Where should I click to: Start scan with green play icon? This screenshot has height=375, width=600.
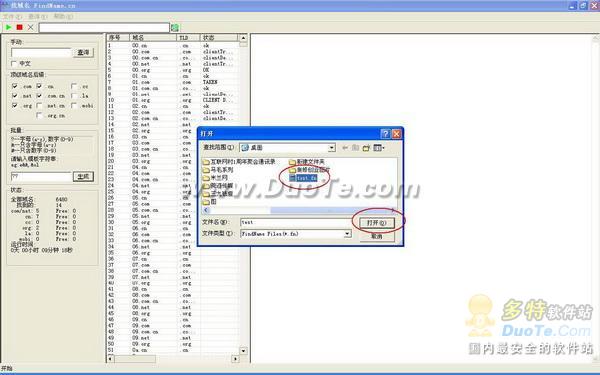[8, 27]
